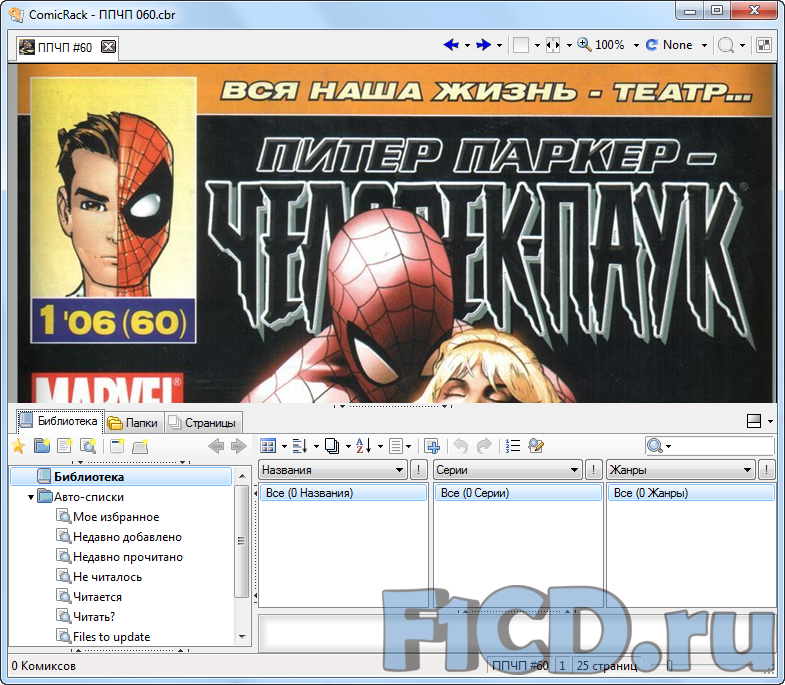Click the numbered list icon
The width and height of the screenshot is (785, 685).
(x=513, y=446)
